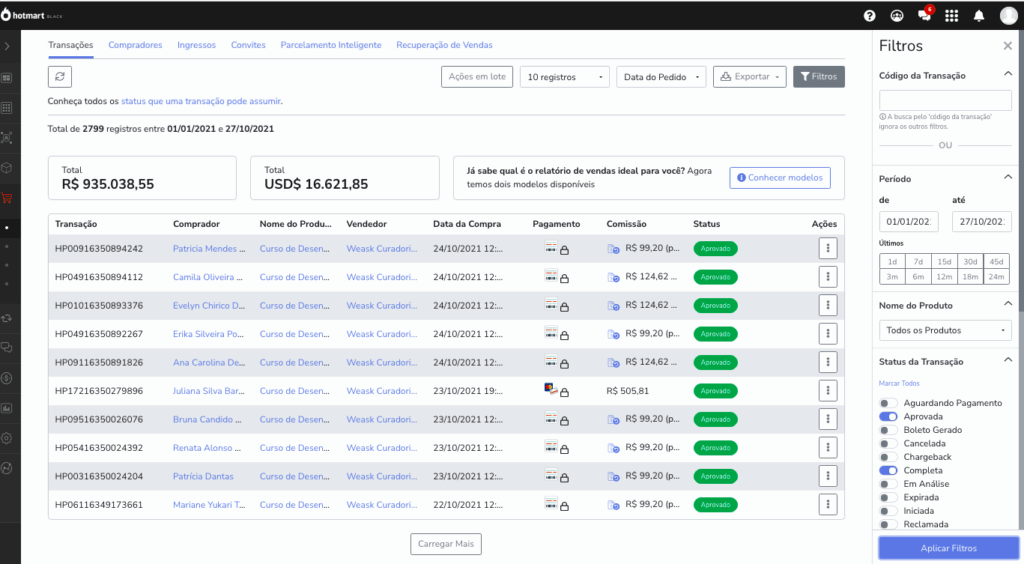Switch to the Compradores tab
The image size is (1024, 564).
coord(135,45)
